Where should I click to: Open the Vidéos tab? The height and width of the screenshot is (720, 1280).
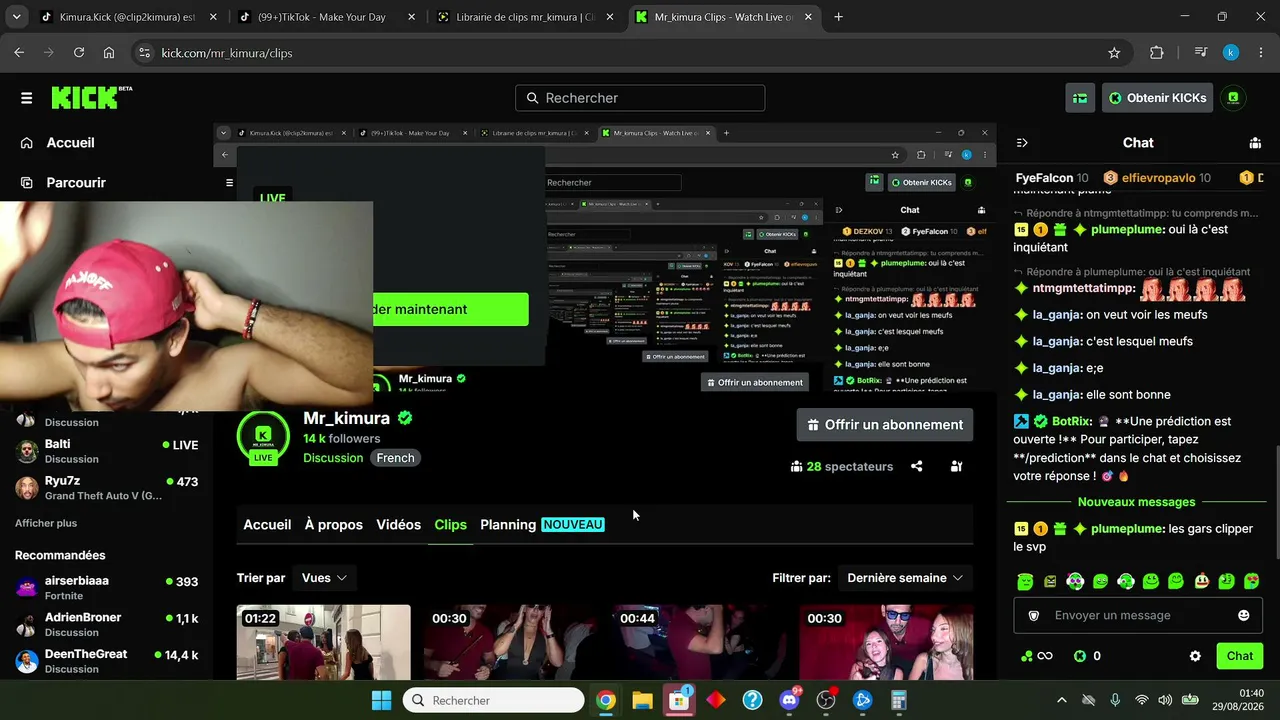pyautogui.click(x=398, y=525)
